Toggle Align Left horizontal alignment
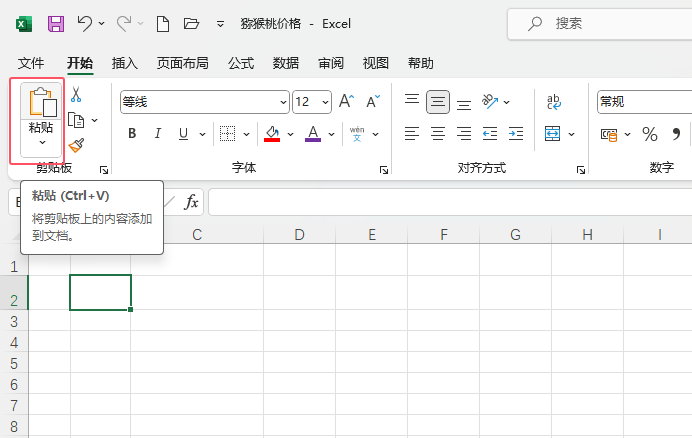Screen dimensions: 692x438 [x=412, y=133]
